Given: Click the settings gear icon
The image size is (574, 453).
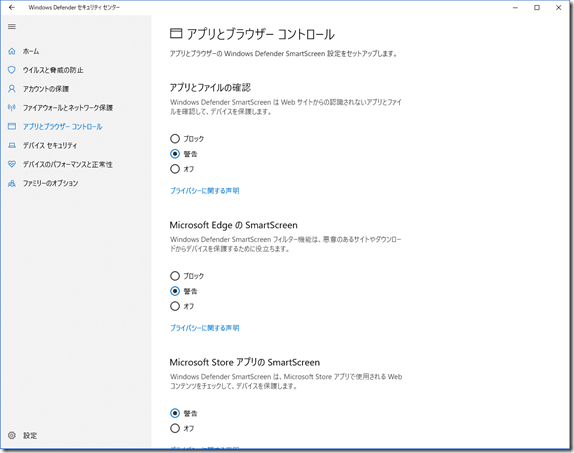Looking at the screenshot, I should tap(12, 435).
